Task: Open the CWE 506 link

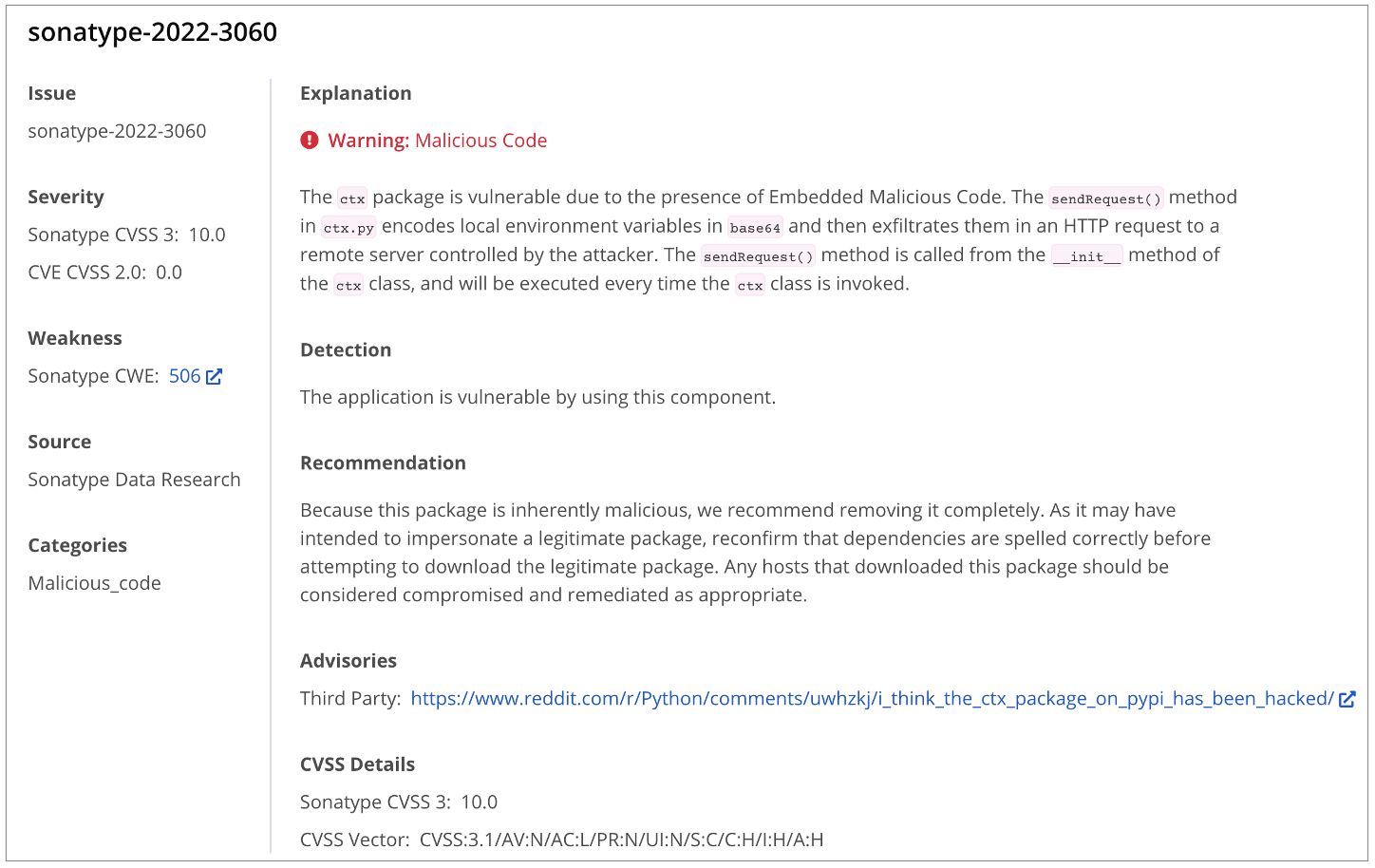Action: tap(184, 376)
